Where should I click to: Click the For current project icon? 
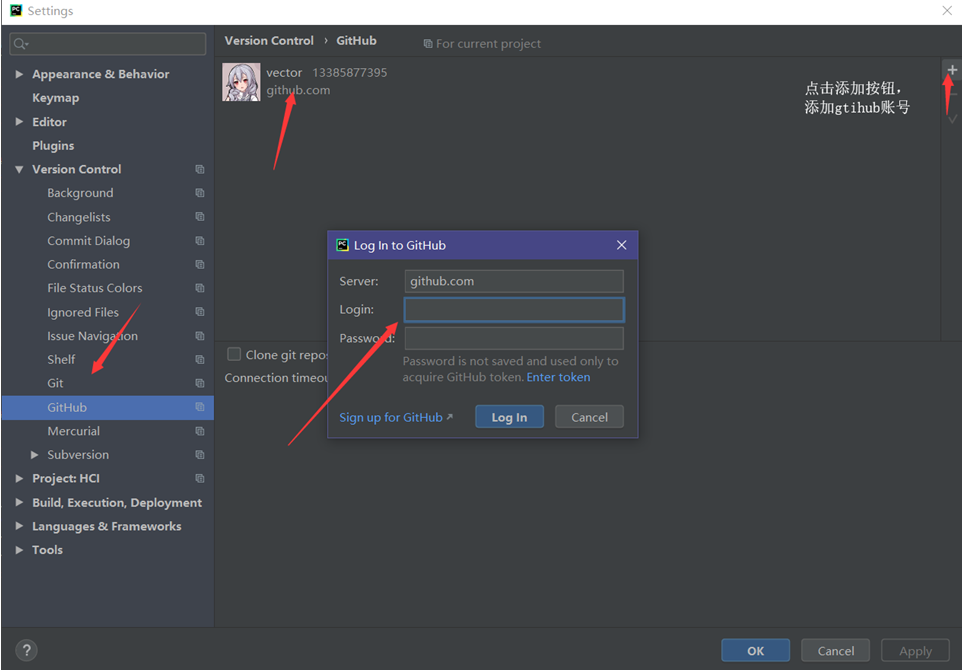[428, 44]
